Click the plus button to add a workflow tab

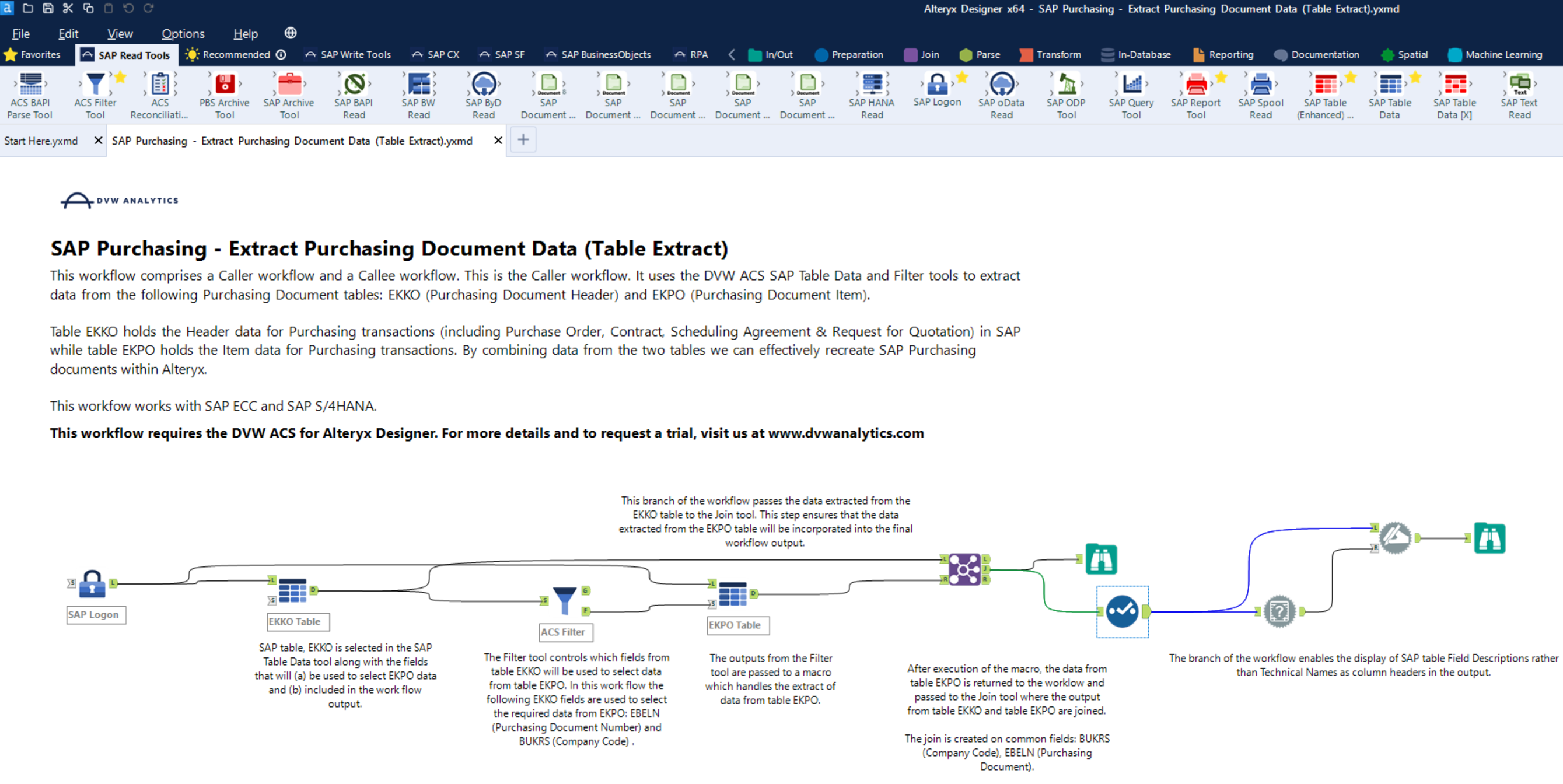click(522, 139)
